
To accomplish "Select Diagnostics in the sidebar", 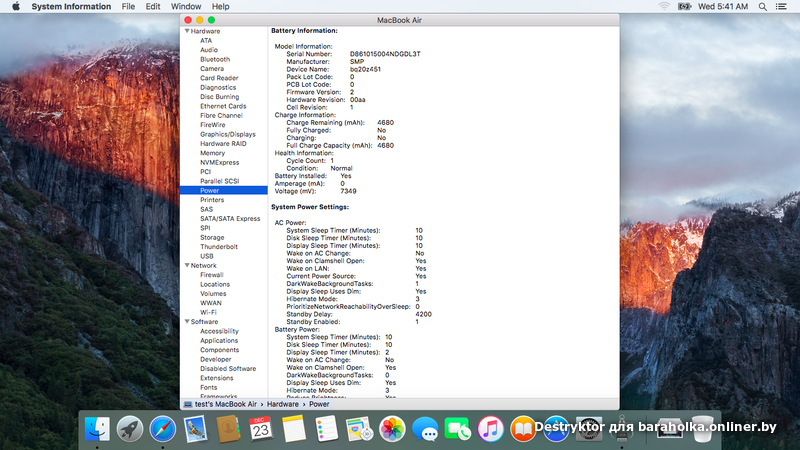I will click(218, 87).
